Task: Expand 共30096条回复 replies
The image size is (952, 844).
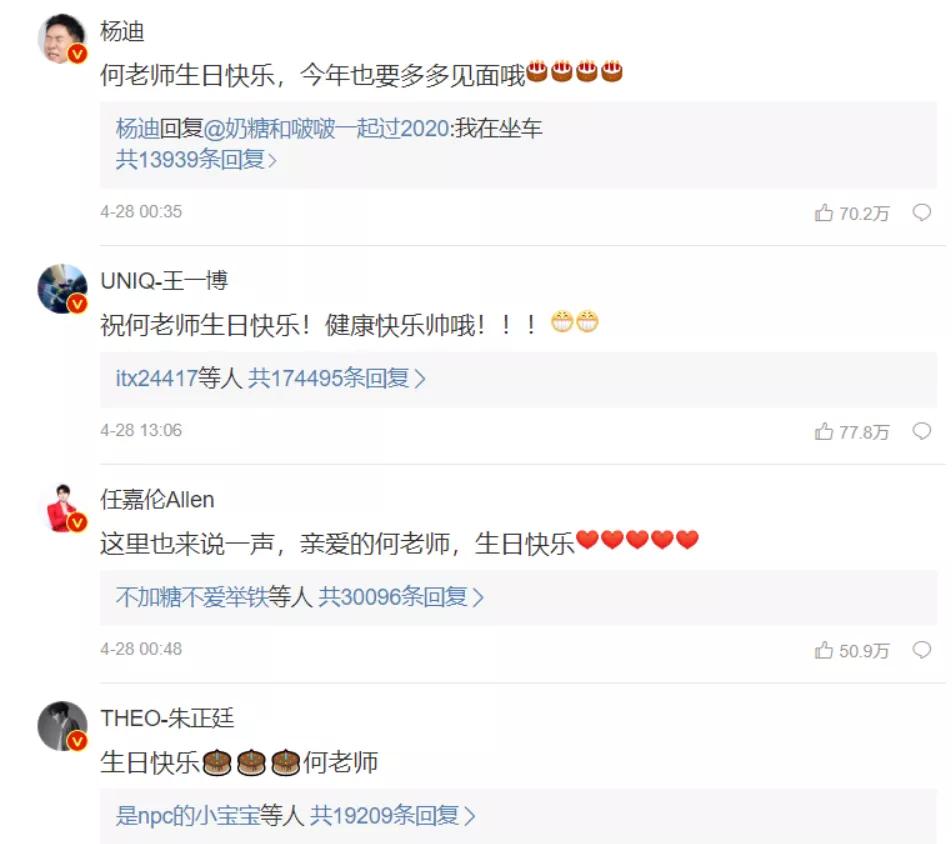Action: tap(401, 597)
